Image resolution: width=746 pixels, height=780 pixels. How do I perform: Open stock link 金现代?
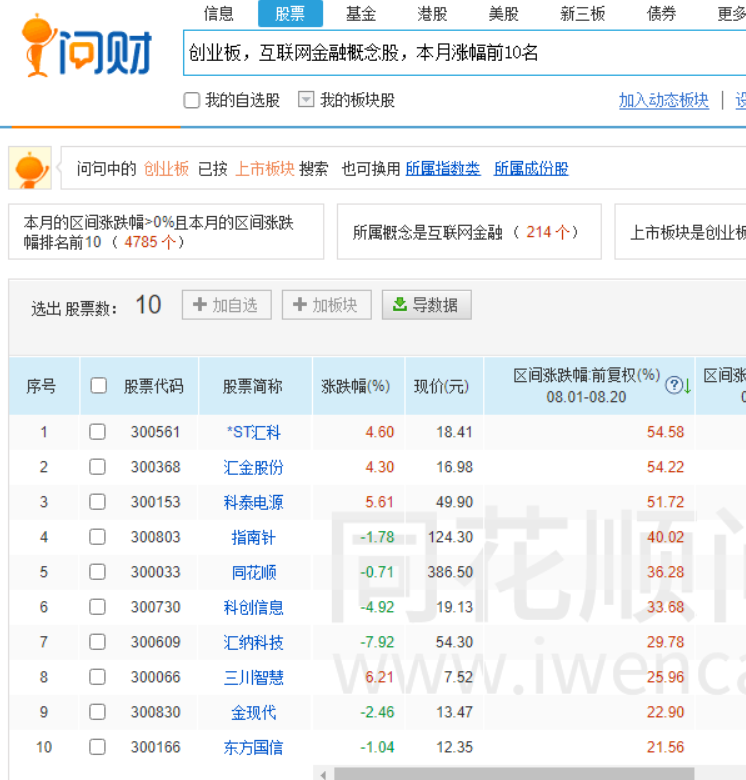pyautogui.click(x=254, y=712)
